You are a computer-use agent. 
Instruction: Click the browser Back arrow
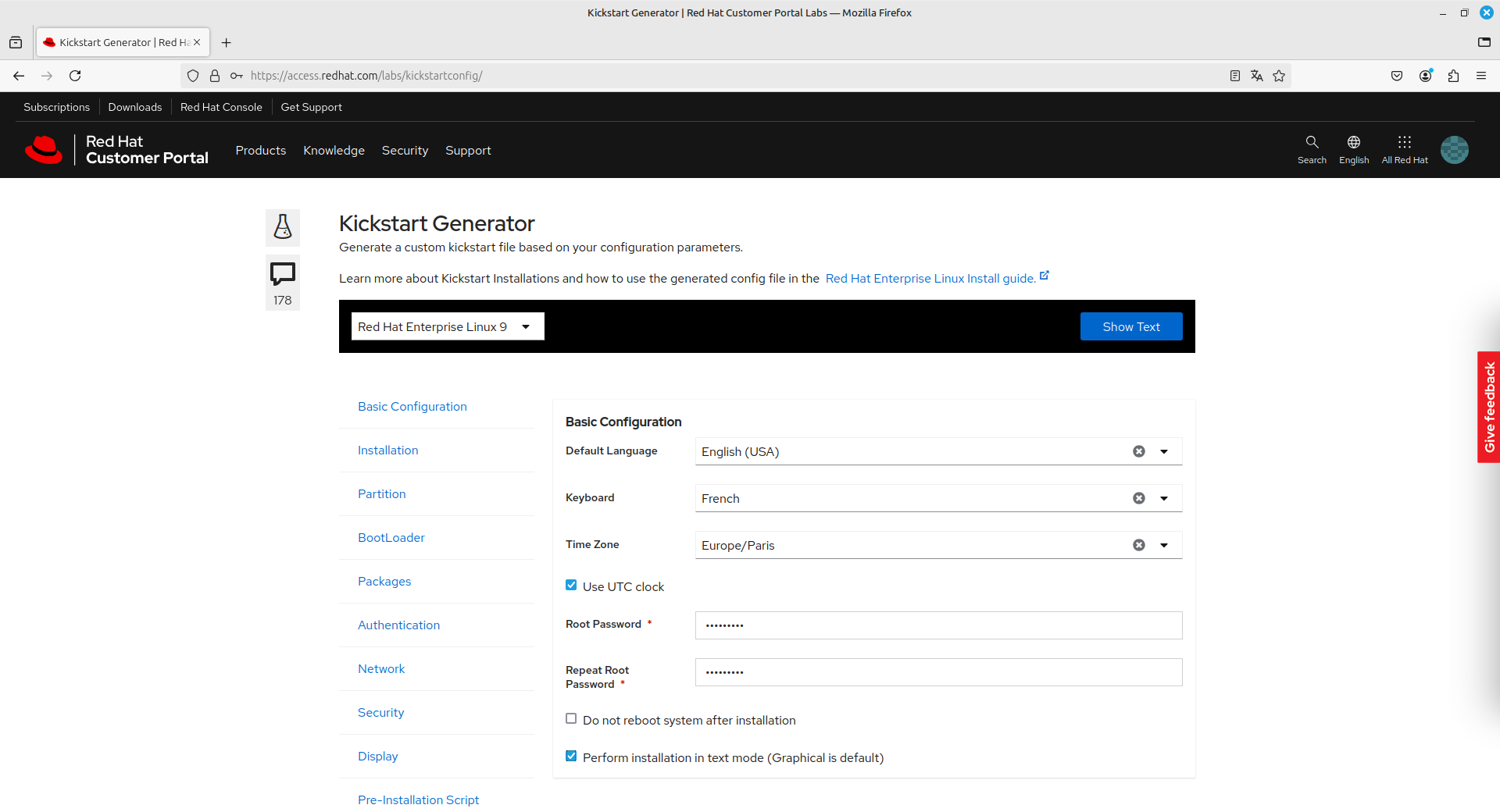[x=19, y=76]
